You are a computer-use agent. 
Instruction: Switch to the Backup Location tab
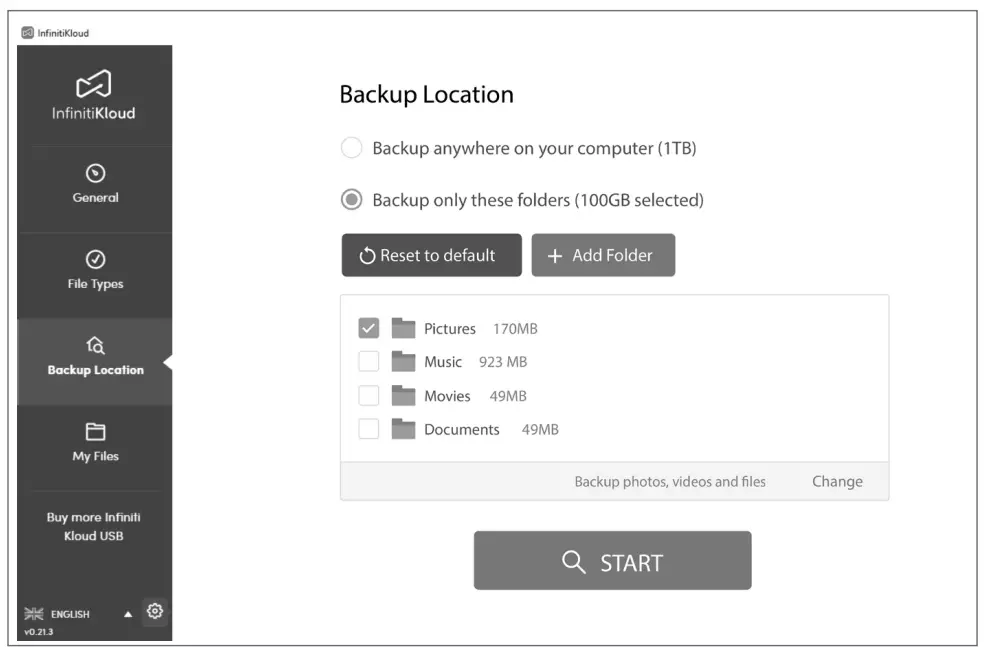[95, 355]
